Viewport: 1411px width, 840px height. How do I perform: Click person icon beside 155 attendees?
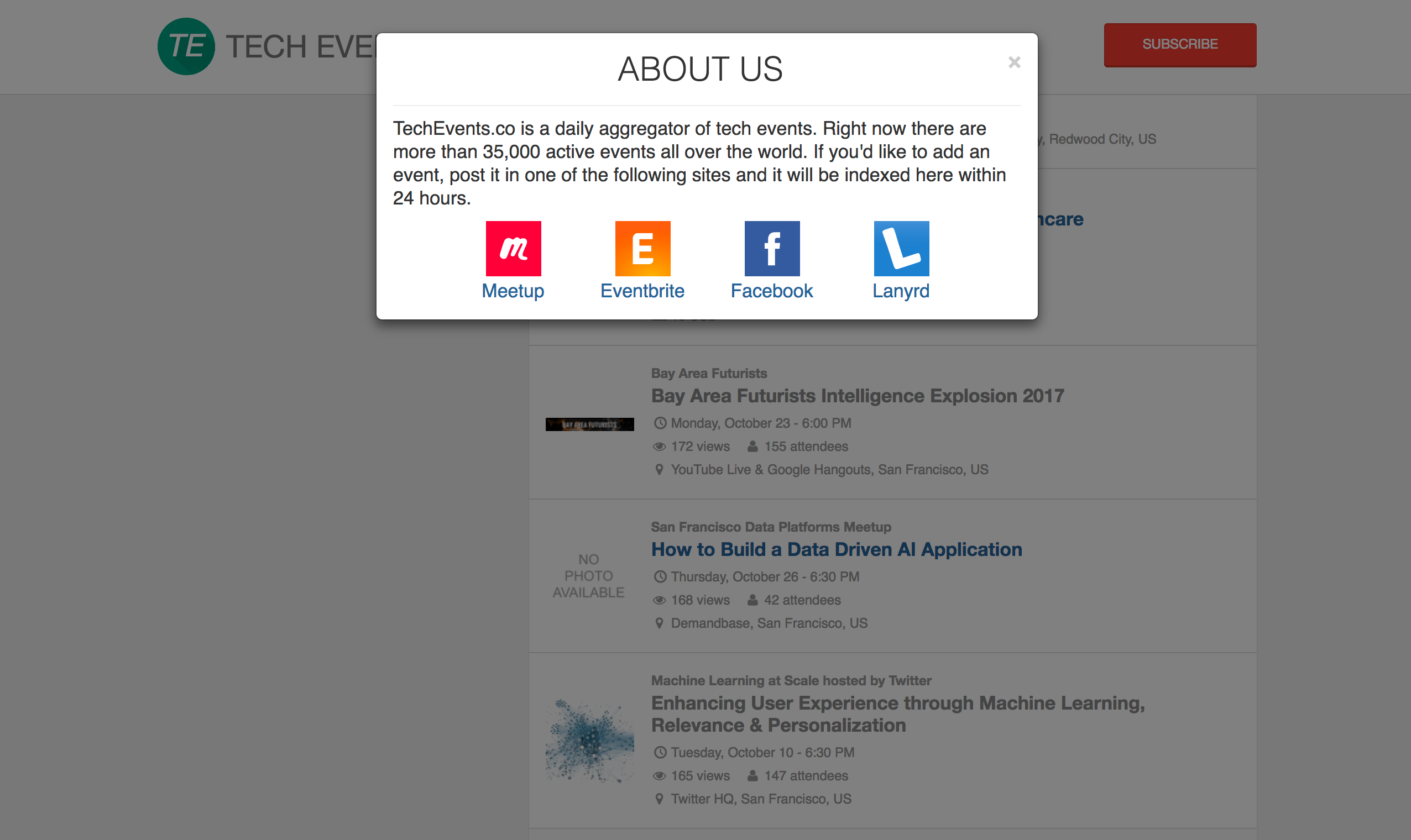[752, 446]
